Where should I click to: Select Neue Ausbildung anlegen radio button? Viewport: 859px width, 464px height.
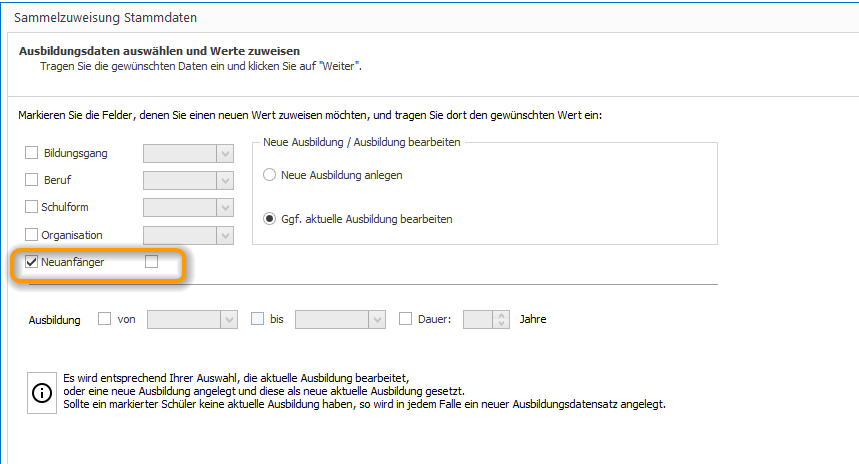point(269,175)
